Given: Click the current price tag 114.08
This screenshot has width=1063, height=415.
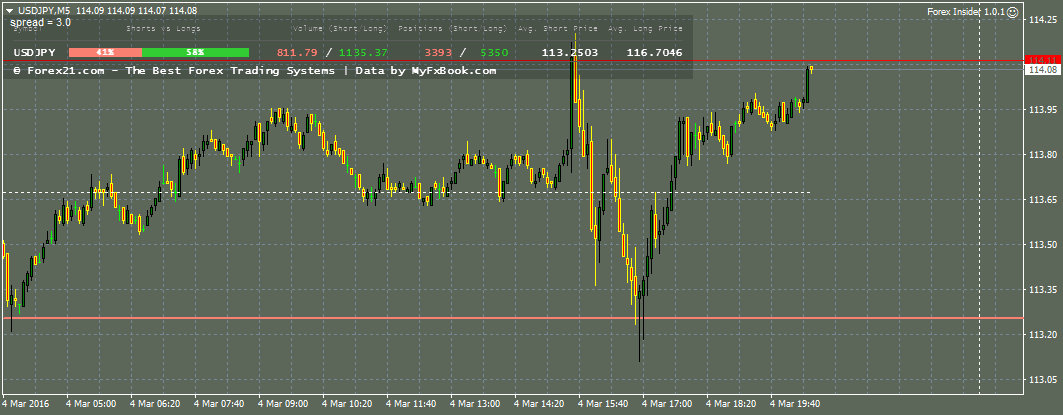Looking at the screenshot, I should (1043, 70).
